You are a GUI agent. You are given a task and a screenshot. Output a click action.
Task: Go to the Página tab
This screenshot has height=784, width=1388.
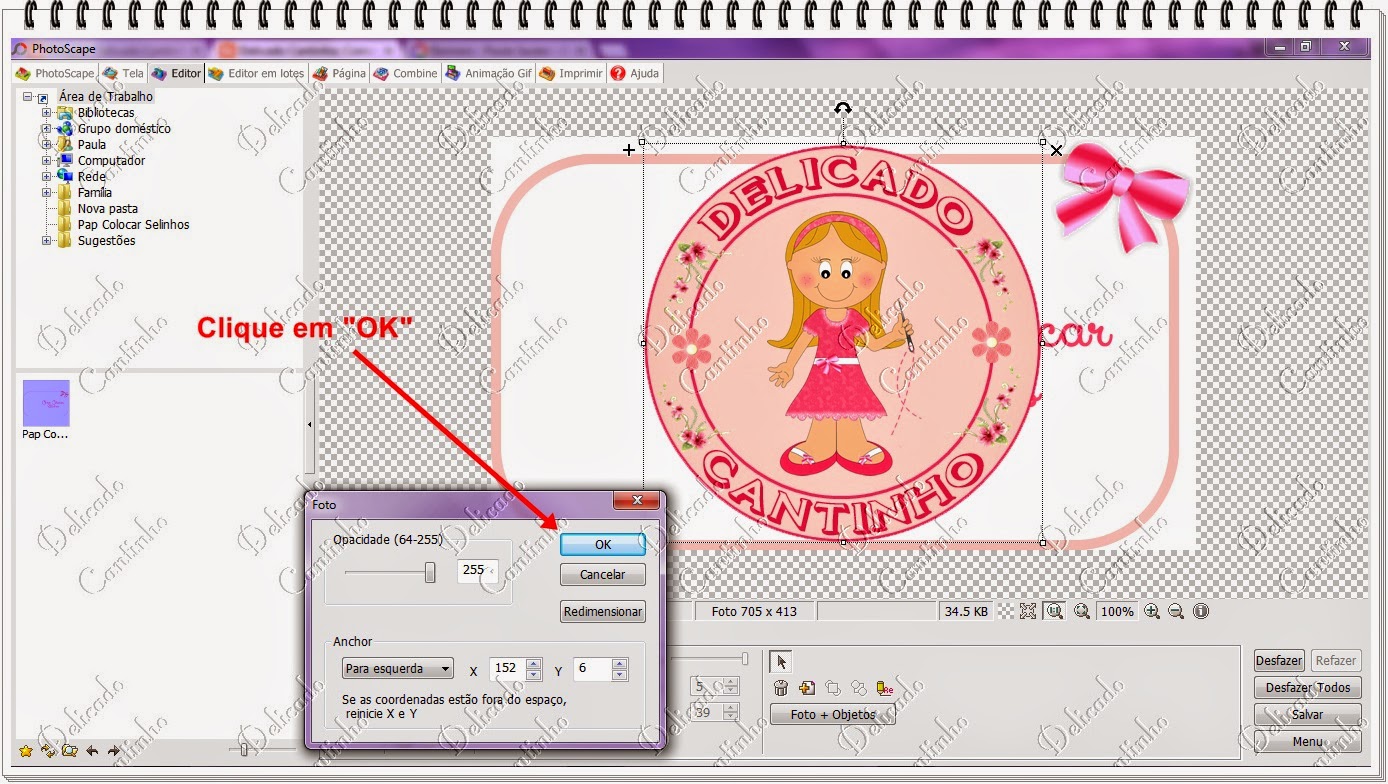coord(339,73)
